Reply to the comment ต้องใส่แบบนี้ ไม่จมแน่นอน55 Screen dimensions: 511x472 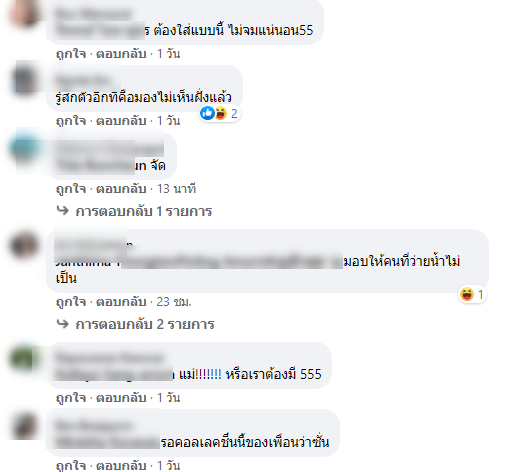coord(121,54)
